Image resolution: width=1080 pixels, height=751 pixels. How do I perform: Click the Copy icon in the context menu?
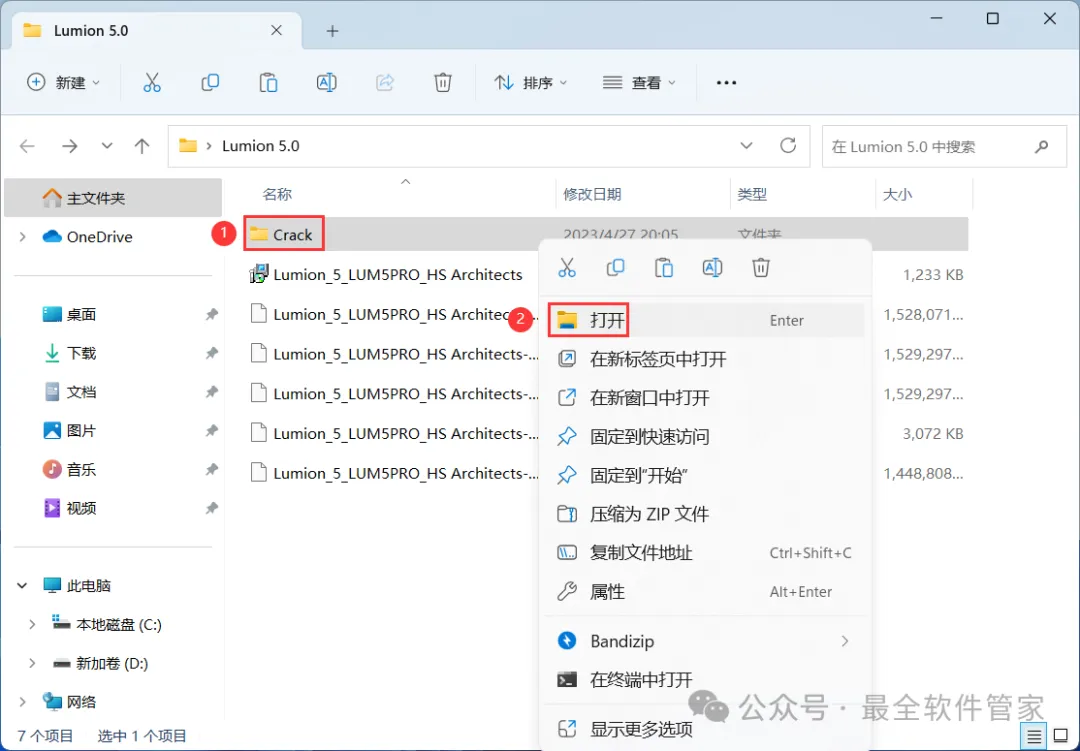pos(615,267)
